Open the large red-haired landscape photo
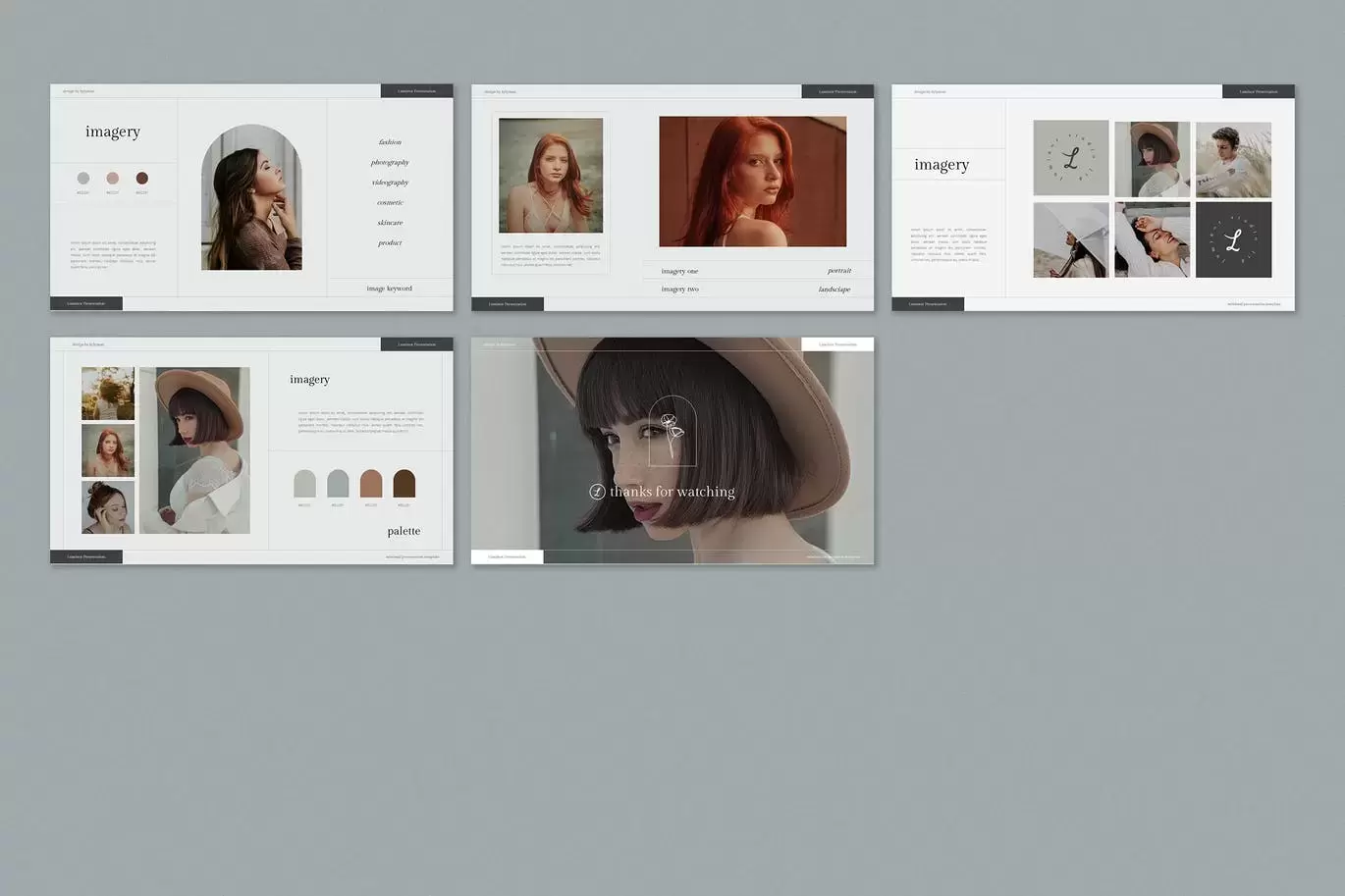Viewport: 1345px width, 896px height. 752,182
